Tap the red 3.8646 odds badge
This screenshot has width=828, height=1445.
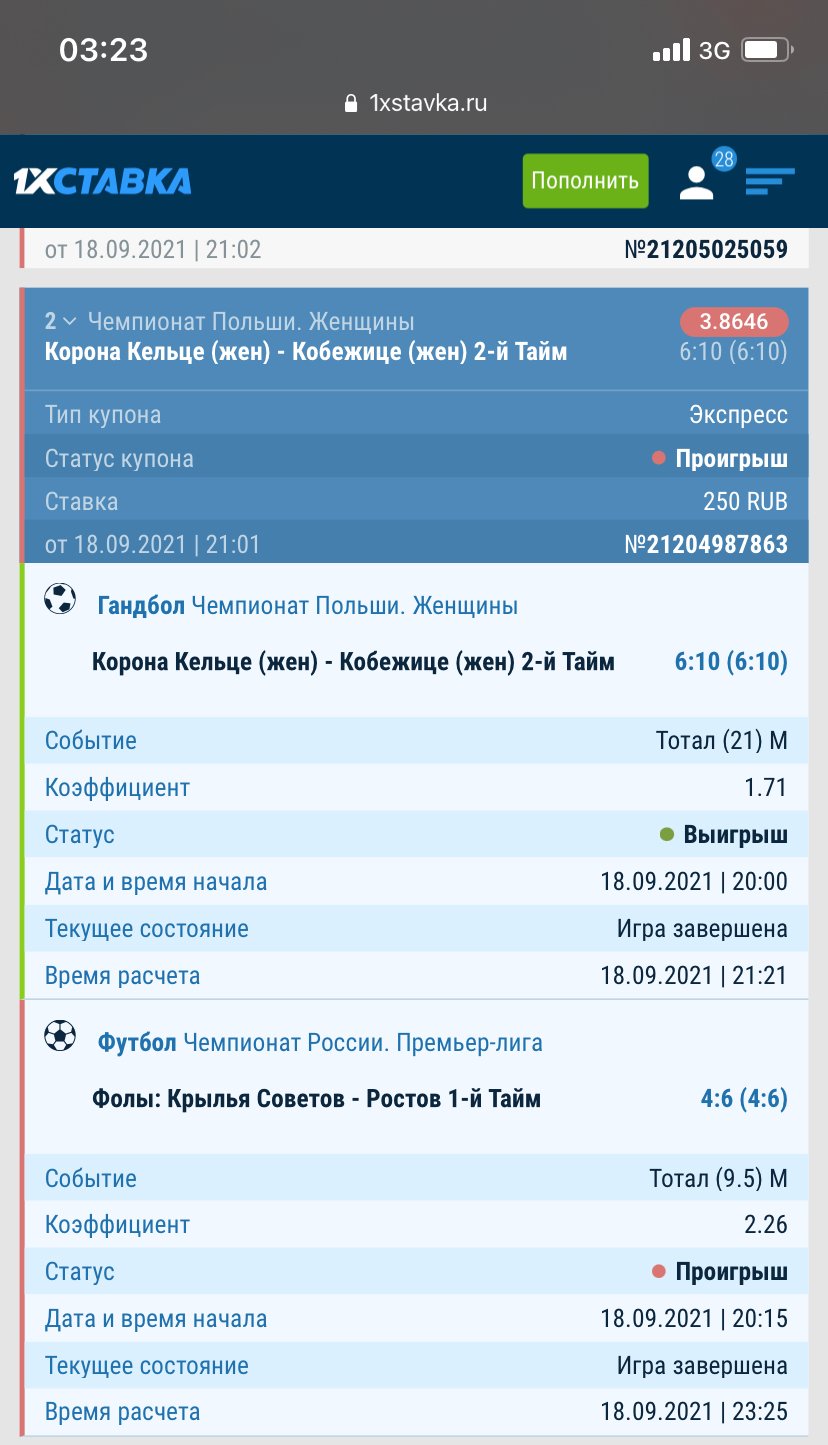click(x=734, y=321)
